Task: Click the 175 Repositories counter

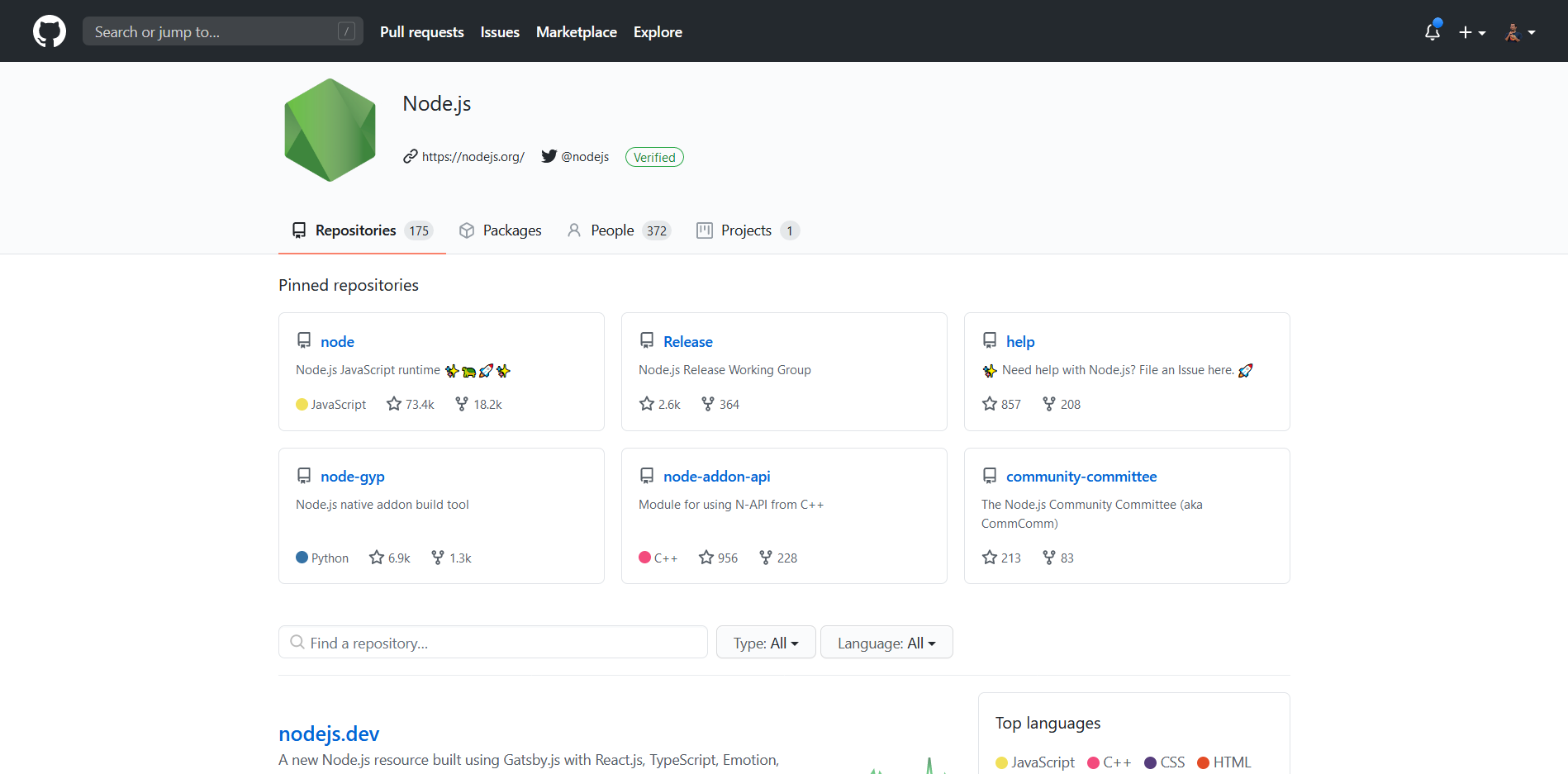Action: 419,230
